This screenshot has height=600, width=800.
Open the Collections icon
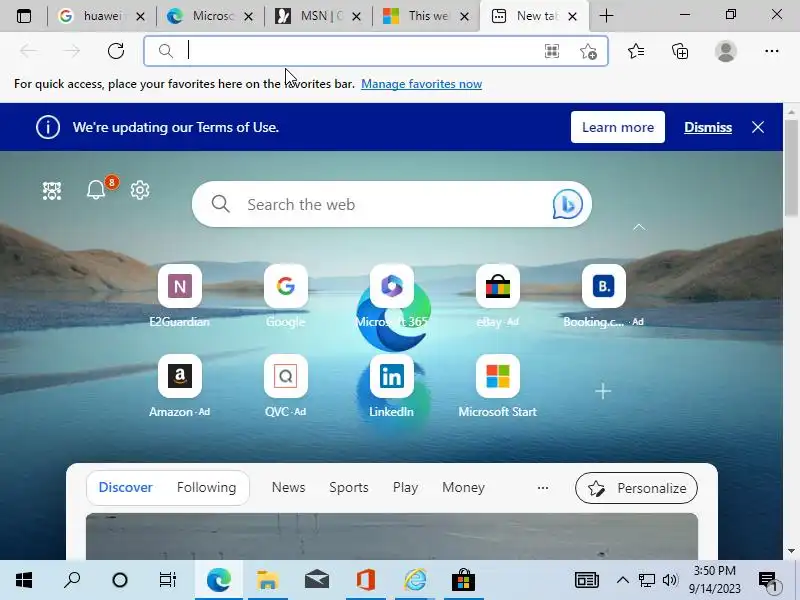(x=680, y=51)
